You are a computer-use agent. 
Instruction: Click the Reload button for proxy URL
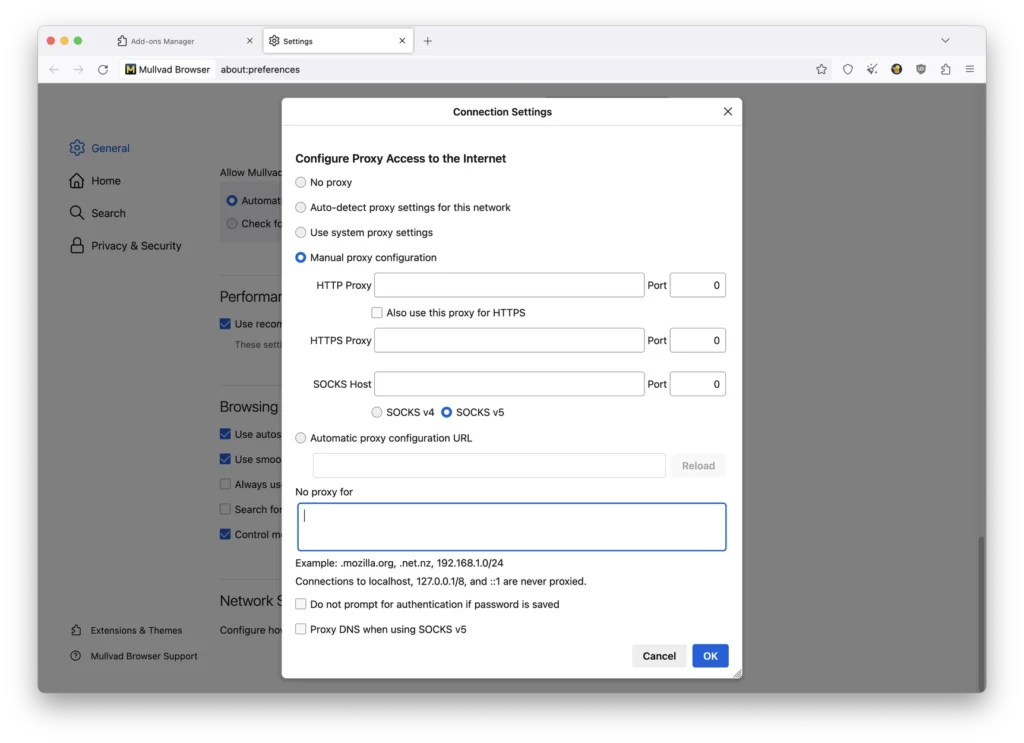coord(698,466)
